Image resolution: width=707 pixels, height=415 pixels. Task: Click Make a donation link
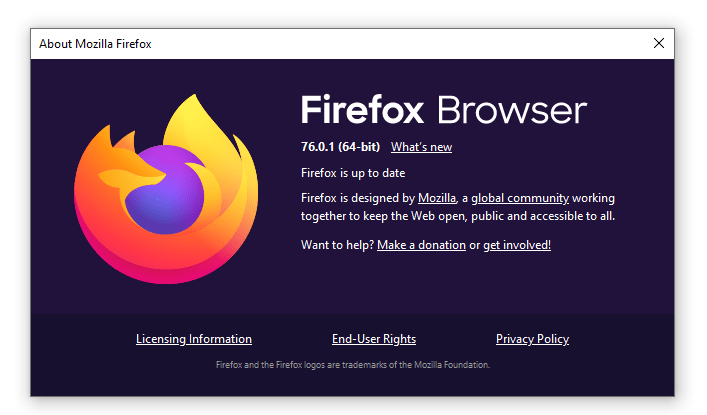[421, 245]
